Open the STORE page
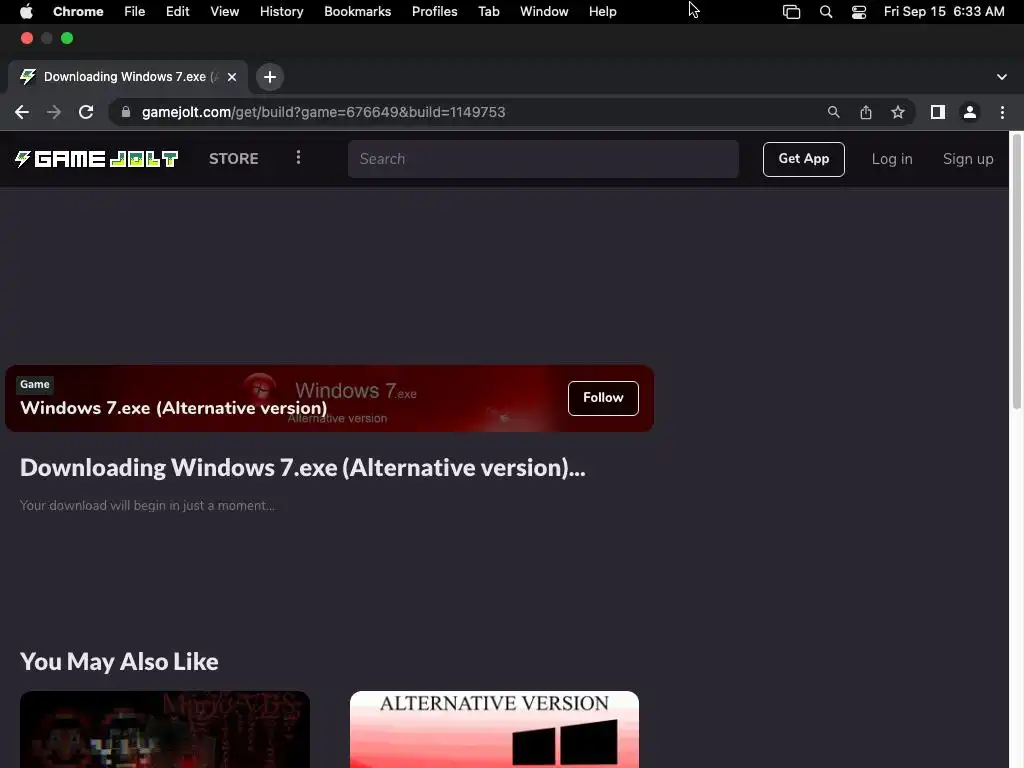Image resolution: width=1024 pixels, height=768 pixels. (234, 159)
